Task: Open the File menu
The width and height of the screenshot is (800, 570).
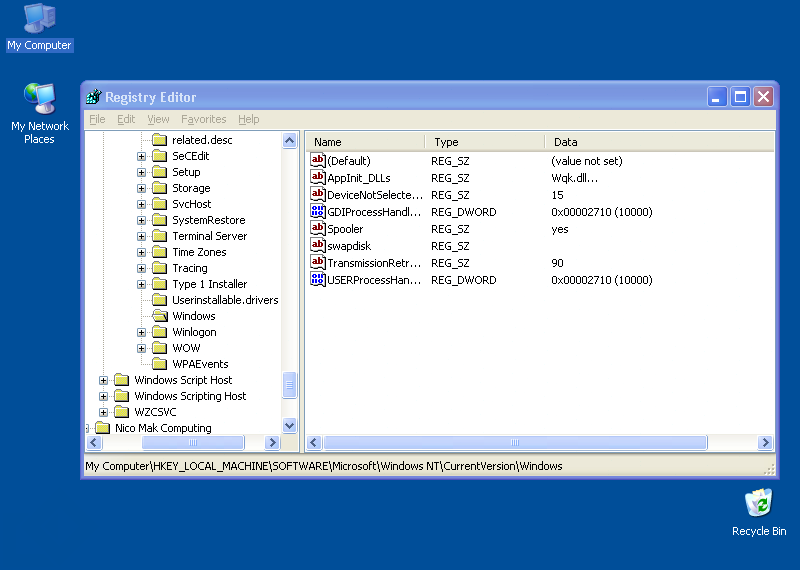Action: click(97, 119)
